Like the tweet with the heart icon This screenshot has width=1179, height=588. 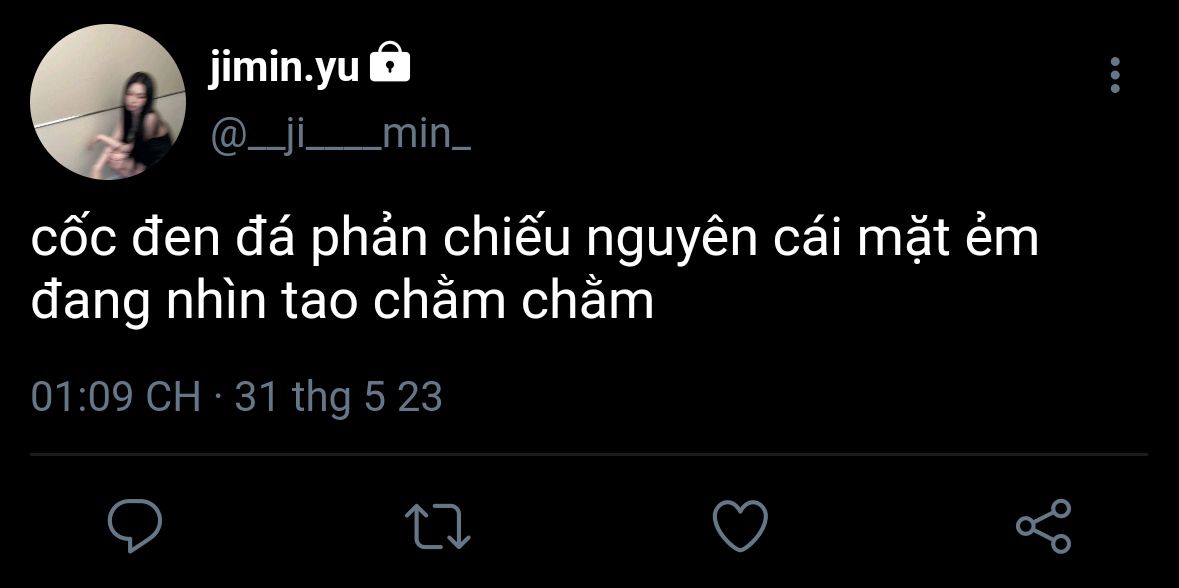point(740,526)
